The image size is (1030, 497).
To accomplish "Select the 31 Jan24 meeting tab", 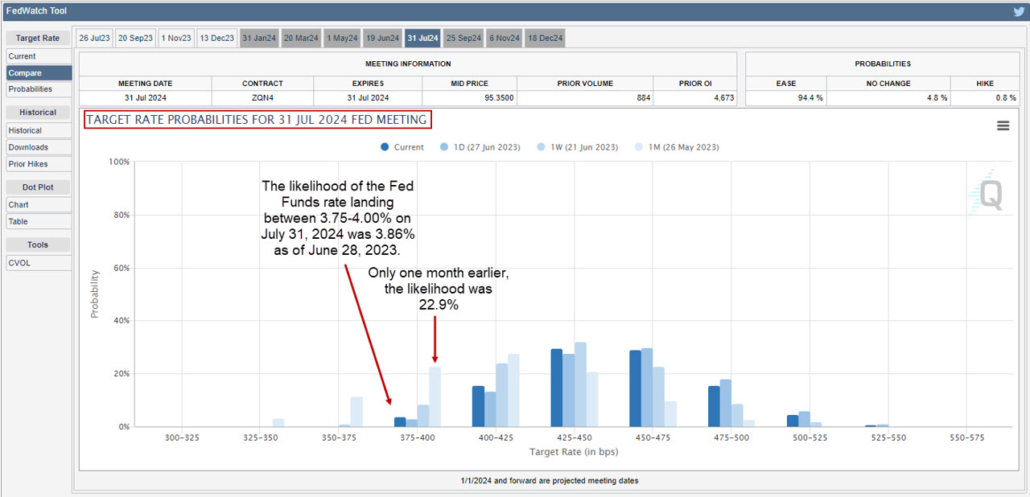I will [x=259, y=38].
